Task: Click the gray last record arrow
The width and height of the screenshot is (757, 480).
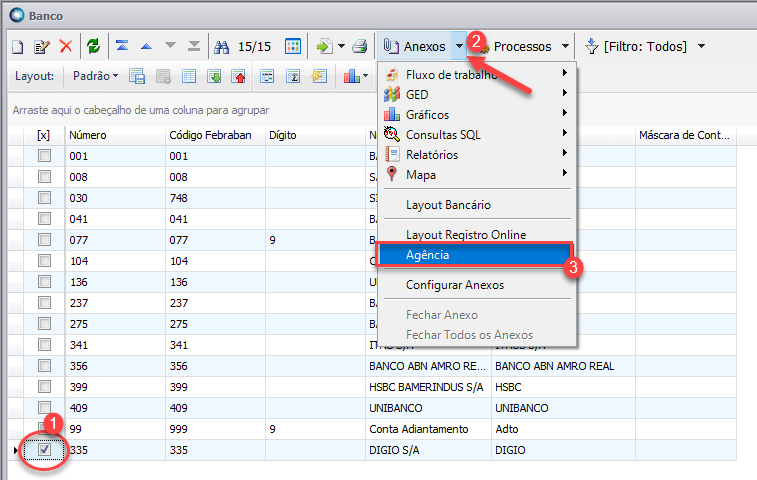Action: click(194, 46)
